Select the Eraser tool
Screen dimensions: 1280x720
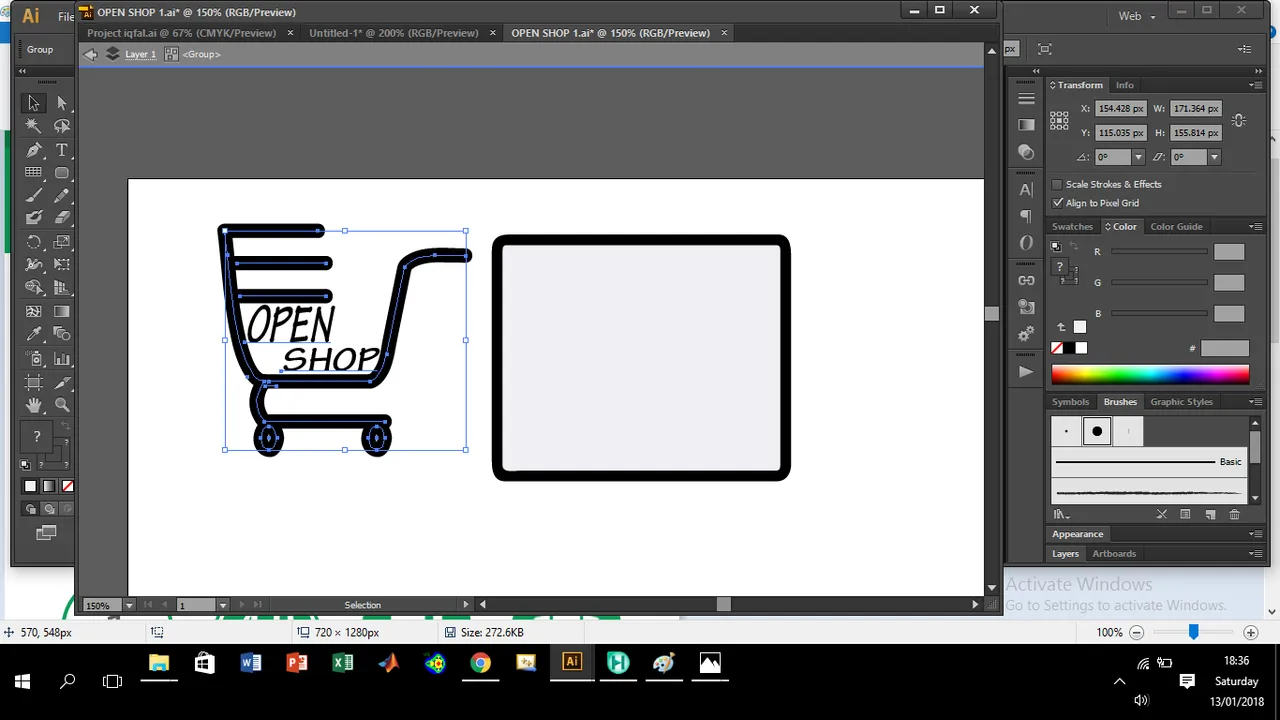click(62, 218)
